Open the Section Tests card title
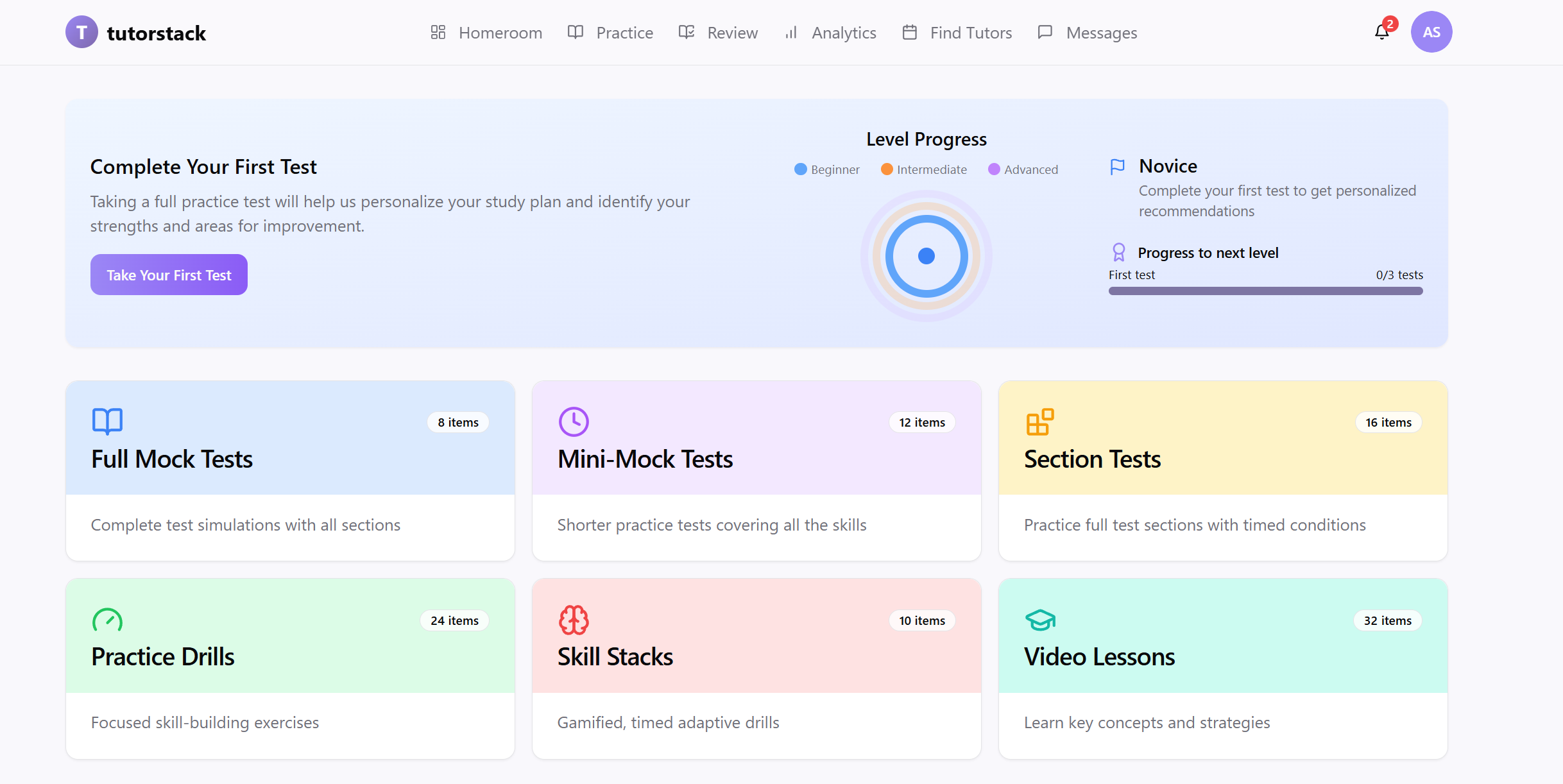This screenshot has height=784, width=1563. 1092,459
